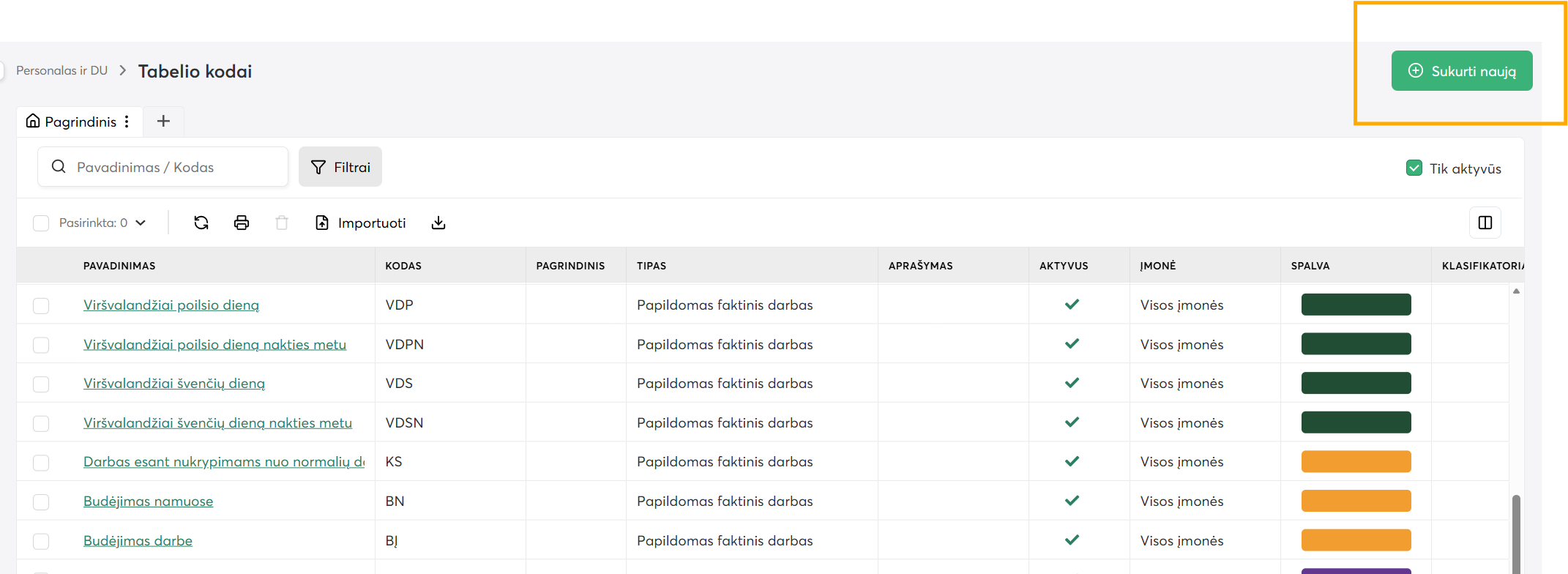The width and height of the screenshot is (1568, 574).
Task: Click the dark green swatch in VDP row
Action: coord(1356,305)
